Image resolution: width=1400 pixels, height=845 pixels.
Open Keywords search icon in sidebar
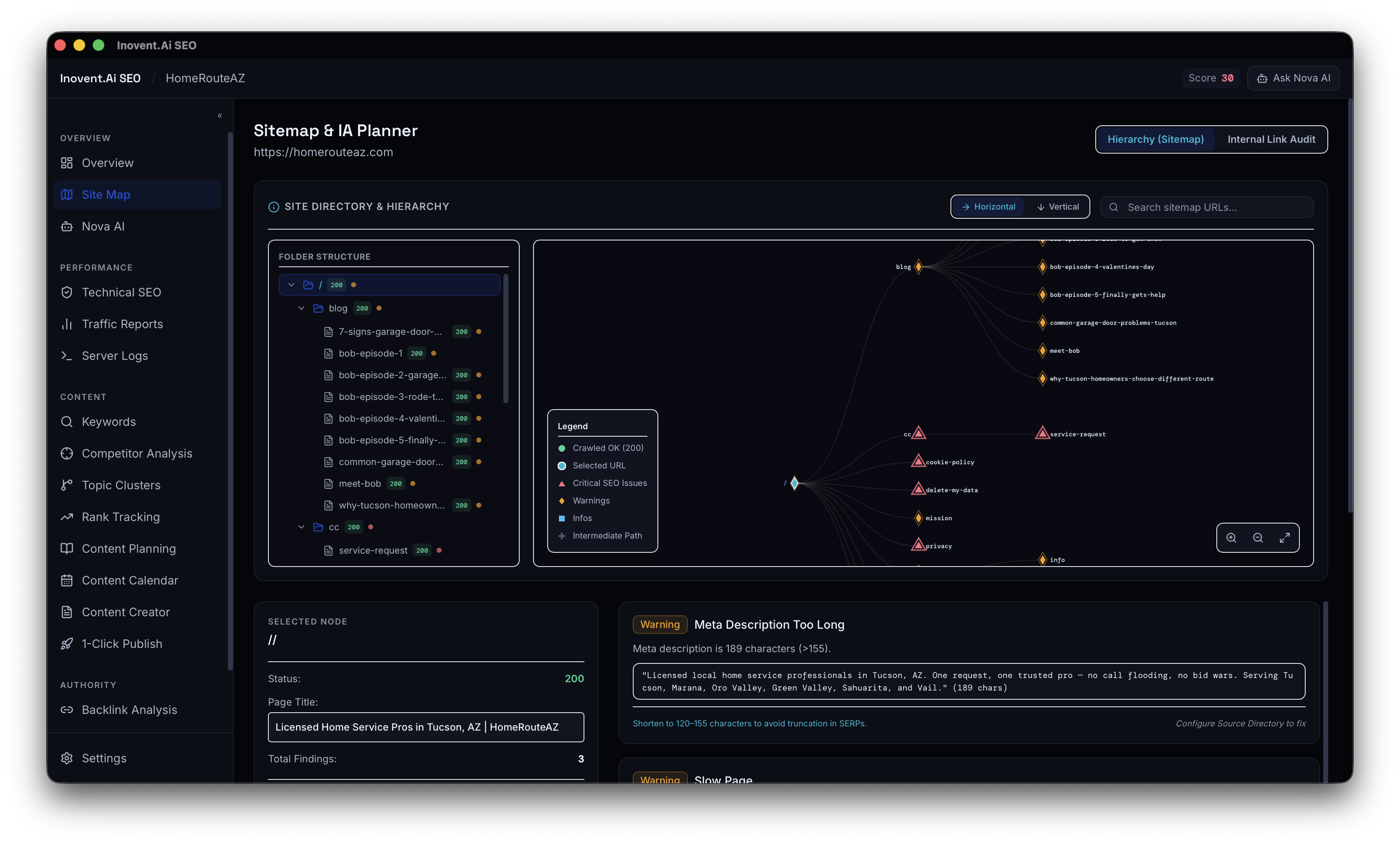click(66, 422)
